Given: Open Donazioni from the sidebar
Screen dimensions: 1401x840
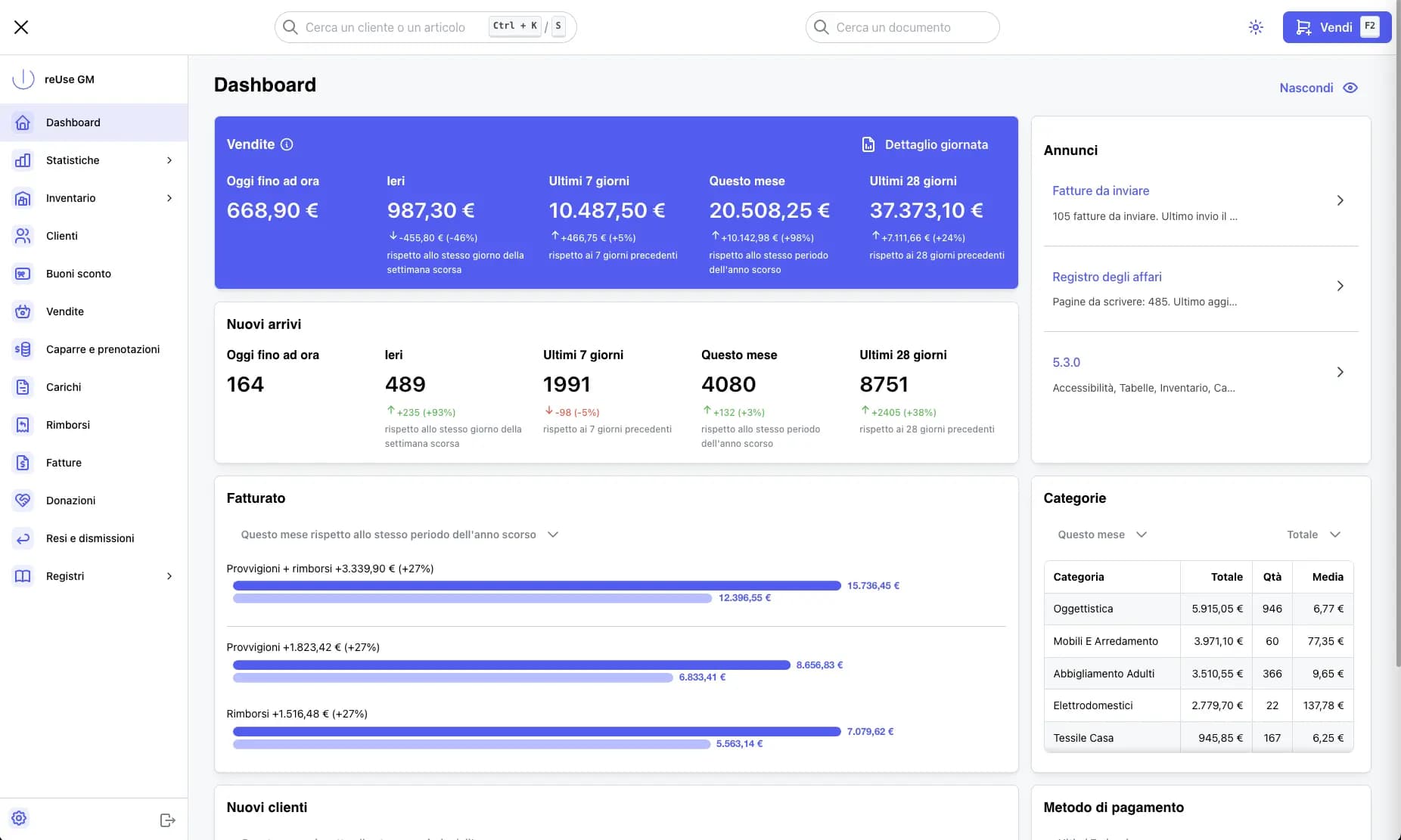Looking at the screenshot, I should pyautogui.click(x=94, y=501).
